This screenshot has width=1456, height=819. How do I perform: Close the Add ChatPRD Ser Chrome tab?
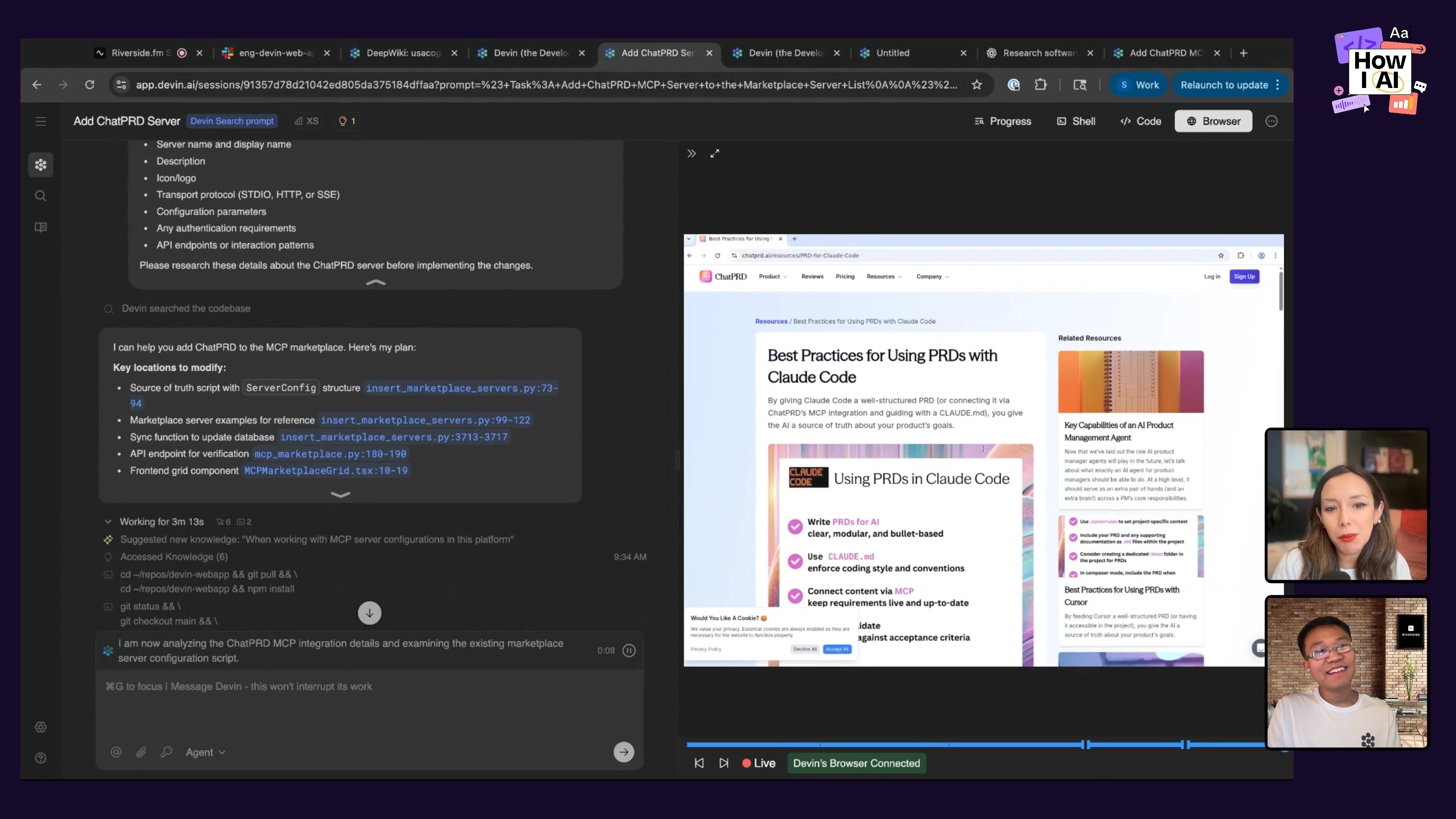pyautogui.click(x=709, y=53)
